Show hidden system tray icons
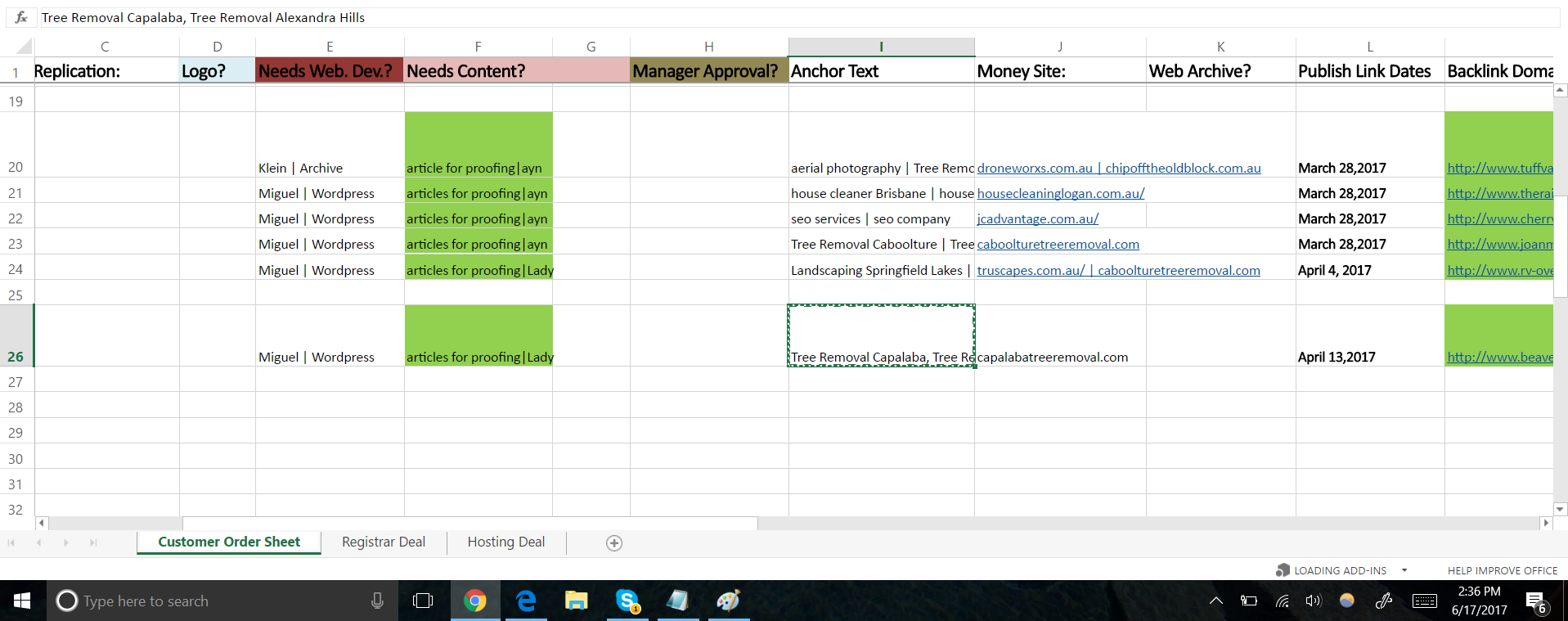Image resolution: width=1568 pixels, height=621 pixels. (x=1216, y=601)
